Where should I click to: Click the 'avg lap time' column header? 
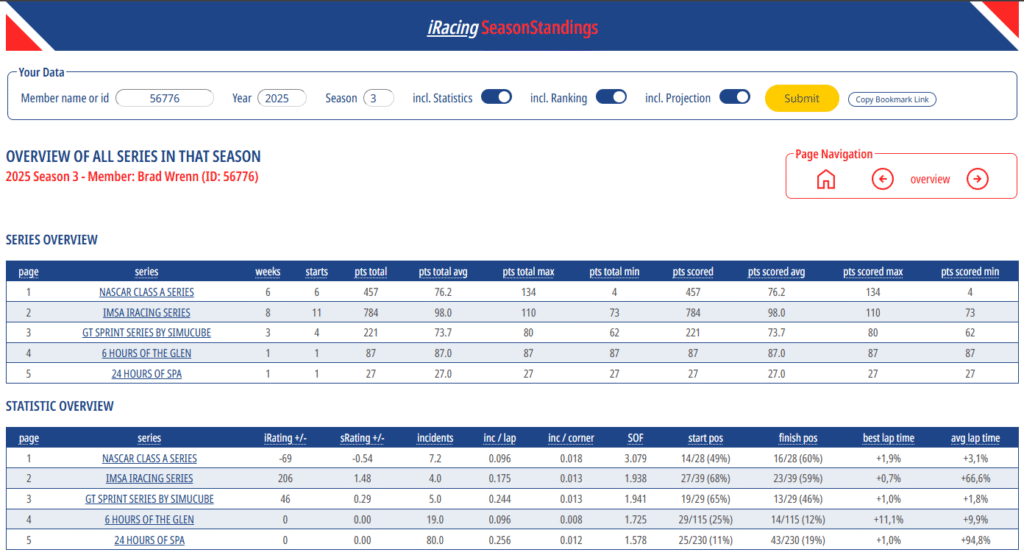976,438
